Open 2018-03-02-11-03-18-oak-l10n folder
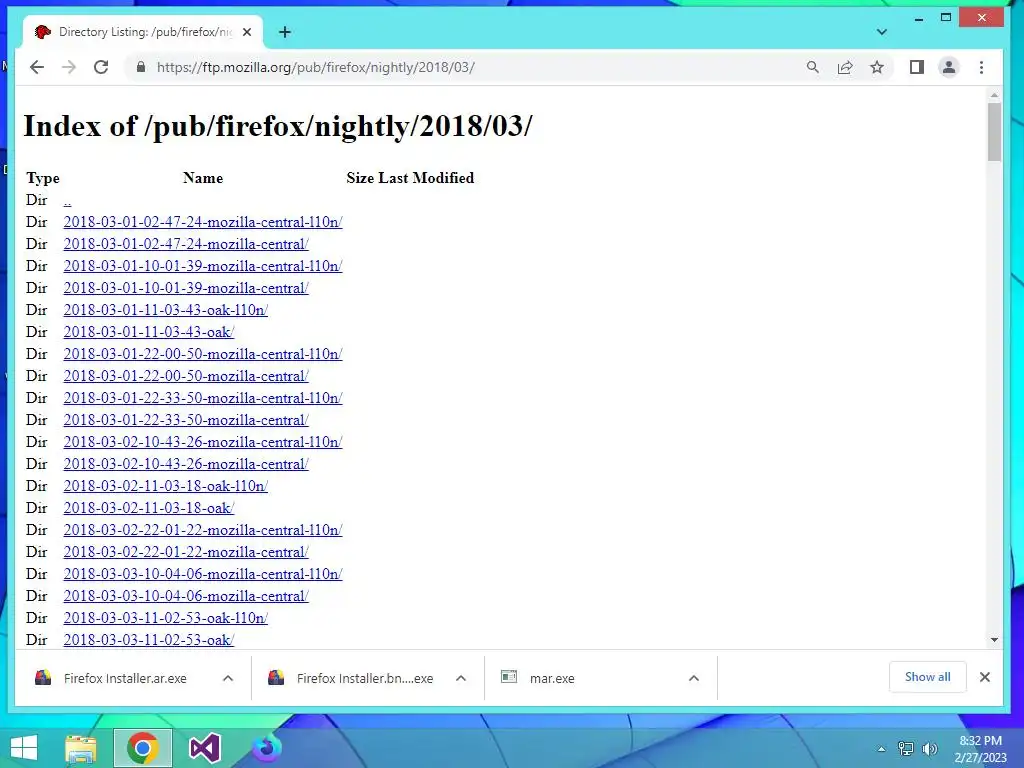This screenshot has height=768, width=1024. [x=166, y=486]
